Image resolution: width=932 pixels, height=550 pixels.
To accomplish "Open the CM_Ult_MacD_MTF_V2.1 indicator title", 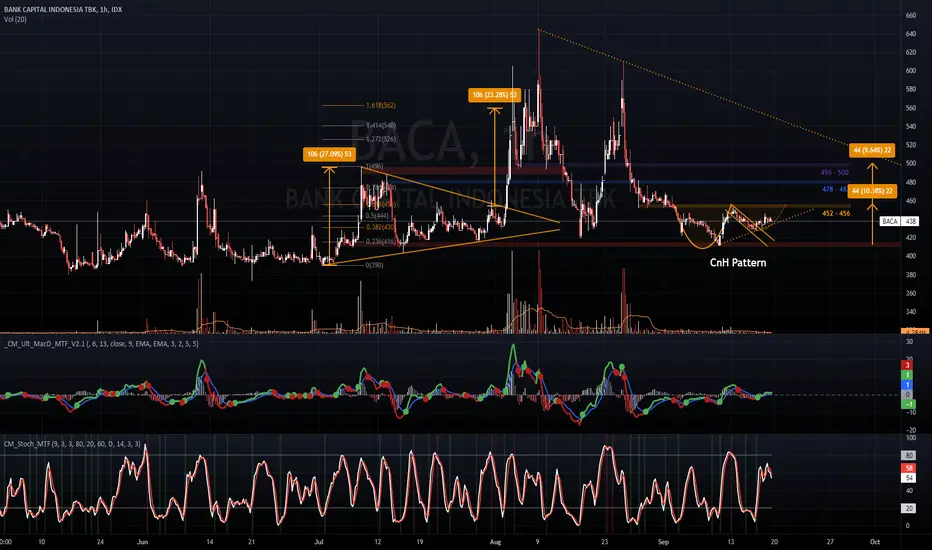I will 102,344.
